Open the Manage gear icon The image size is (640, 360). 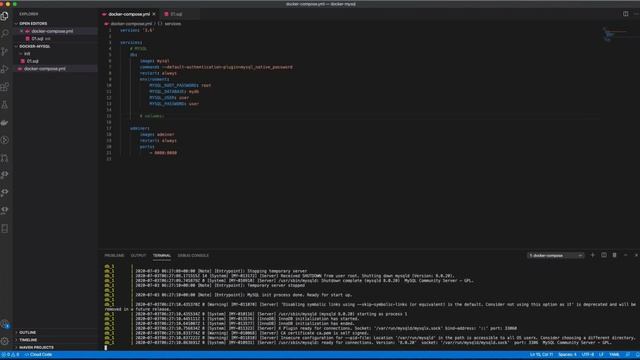point(5,341)
